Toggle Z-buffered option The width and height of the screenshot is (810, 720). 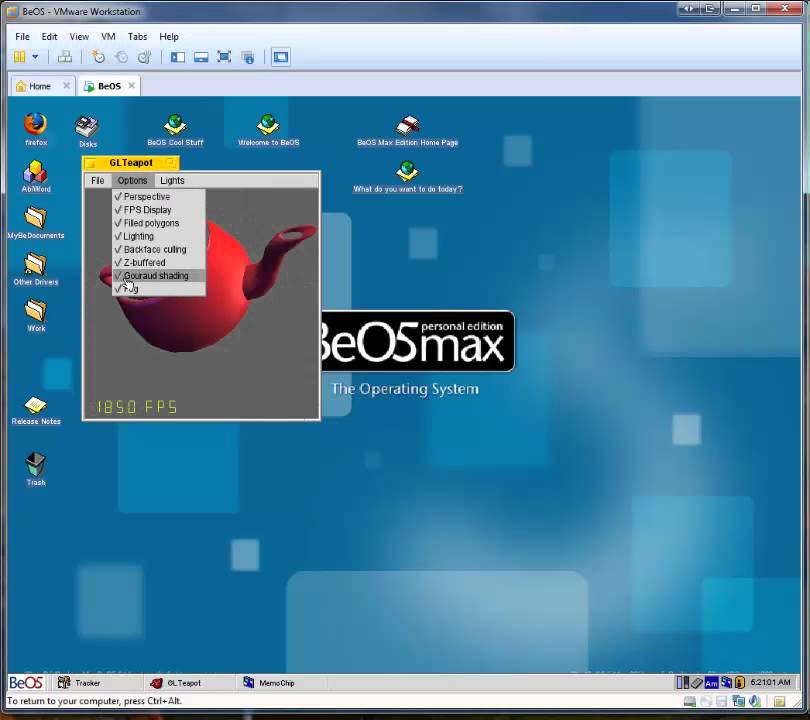pos(159,262)
